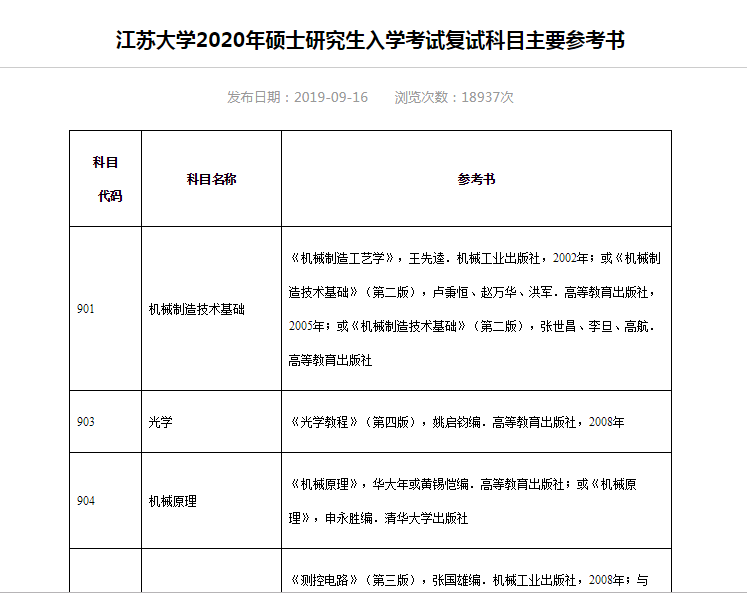Viewport: 747px width, 594px height.
Task: Click reference text starting 《机械制造工艺学》，王先逵
Action: point(474,258)
